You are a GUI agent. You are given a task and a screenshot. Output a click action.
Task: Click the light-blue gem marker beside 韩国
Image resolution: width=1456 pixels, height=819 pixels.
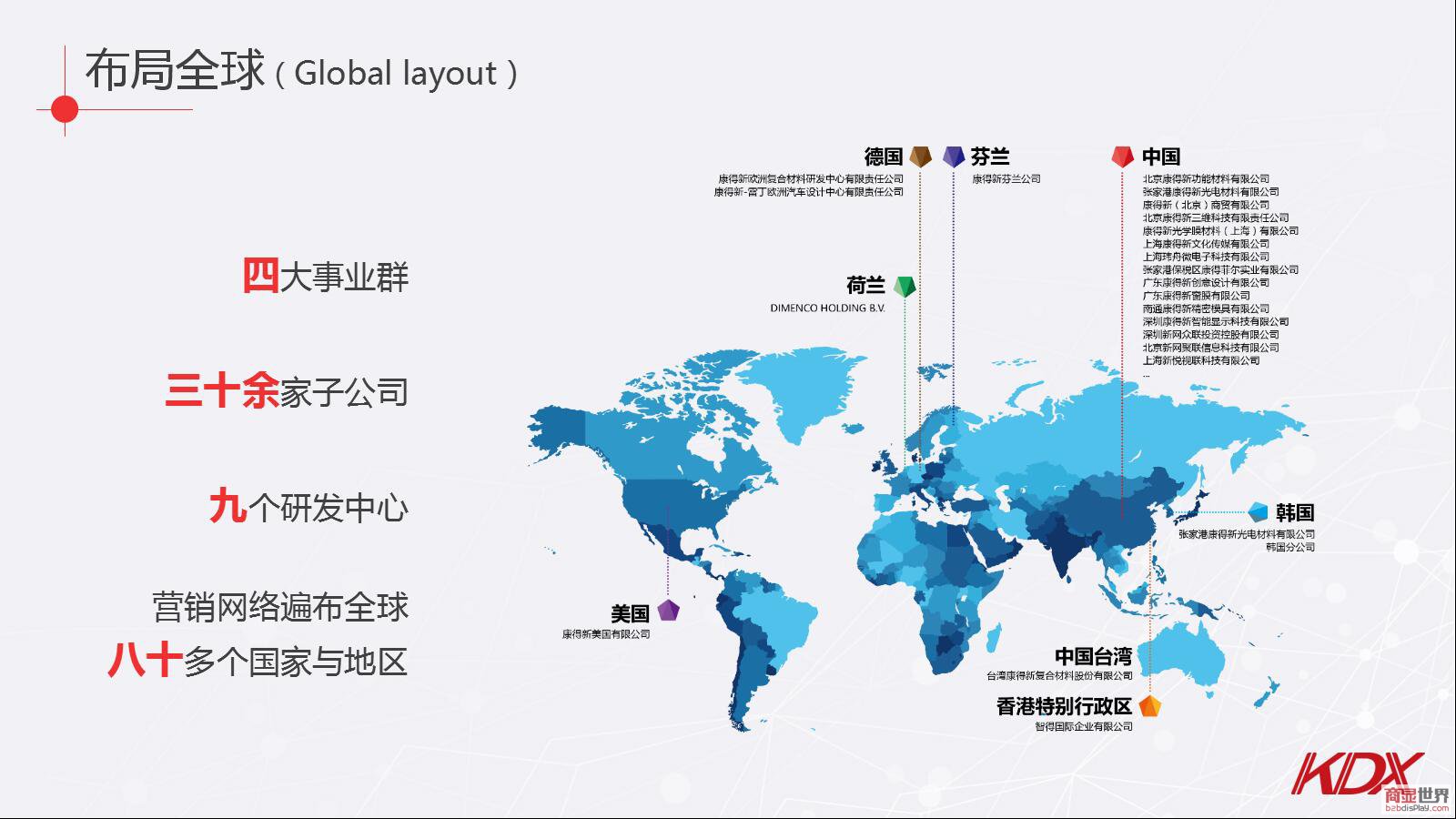point(1259,511)
